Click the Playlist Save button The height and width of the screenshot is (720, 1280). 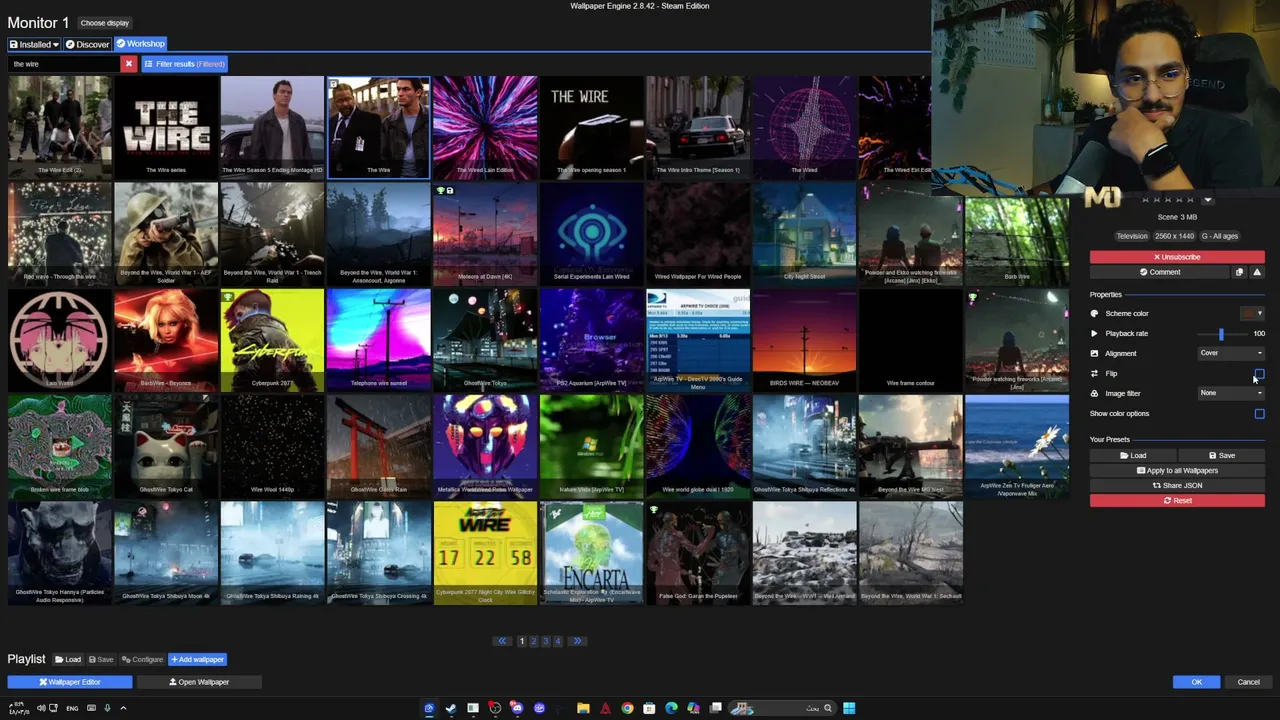point(101,660)
